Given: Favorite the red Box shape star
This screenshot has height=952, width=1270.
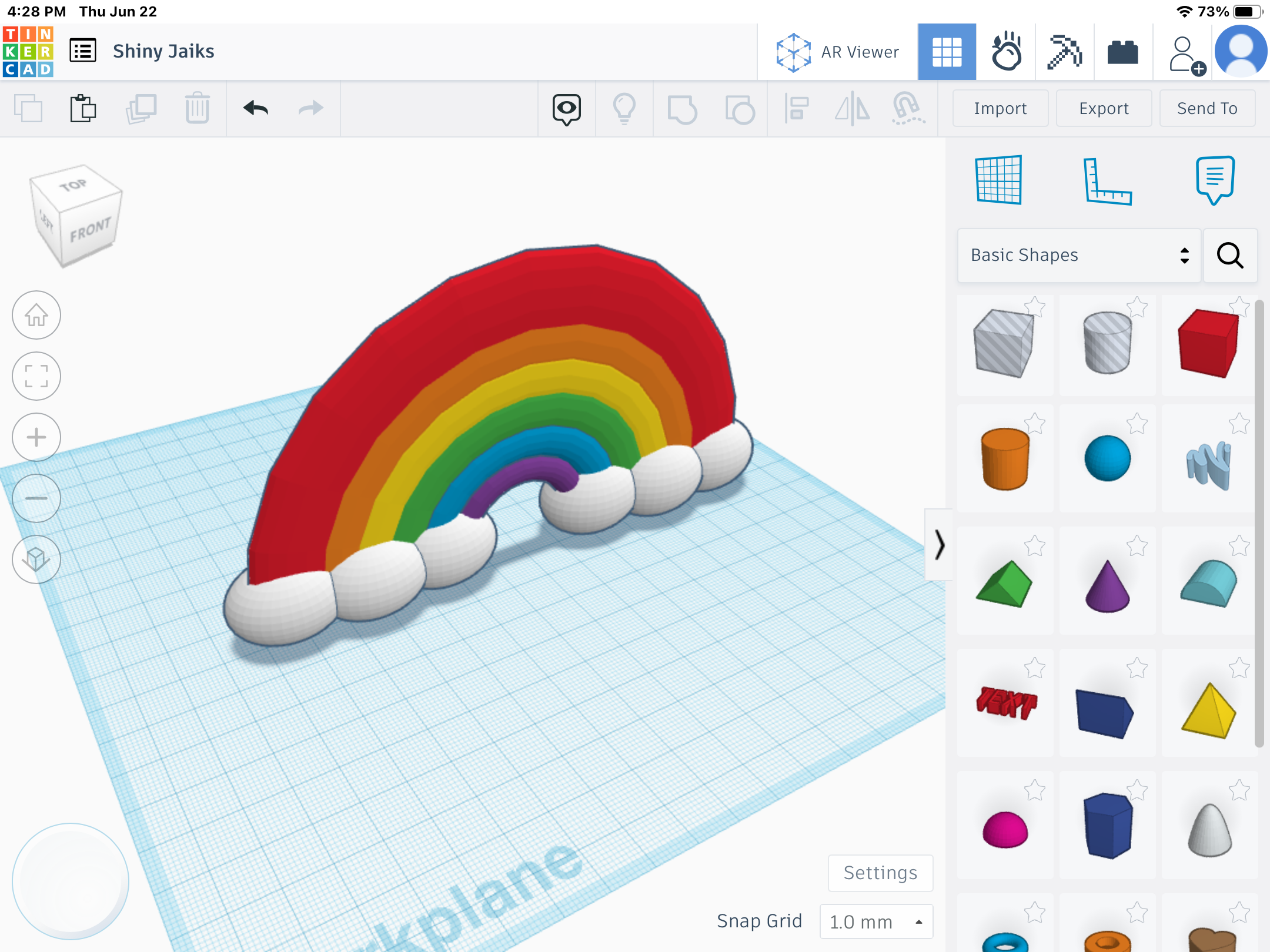Looking at the screenshot, I should tap(1239, 306).
